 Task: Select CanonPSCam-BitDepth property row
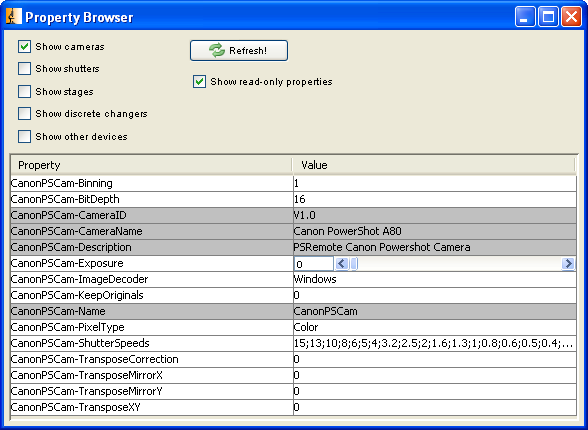click(x=152, y=199)
